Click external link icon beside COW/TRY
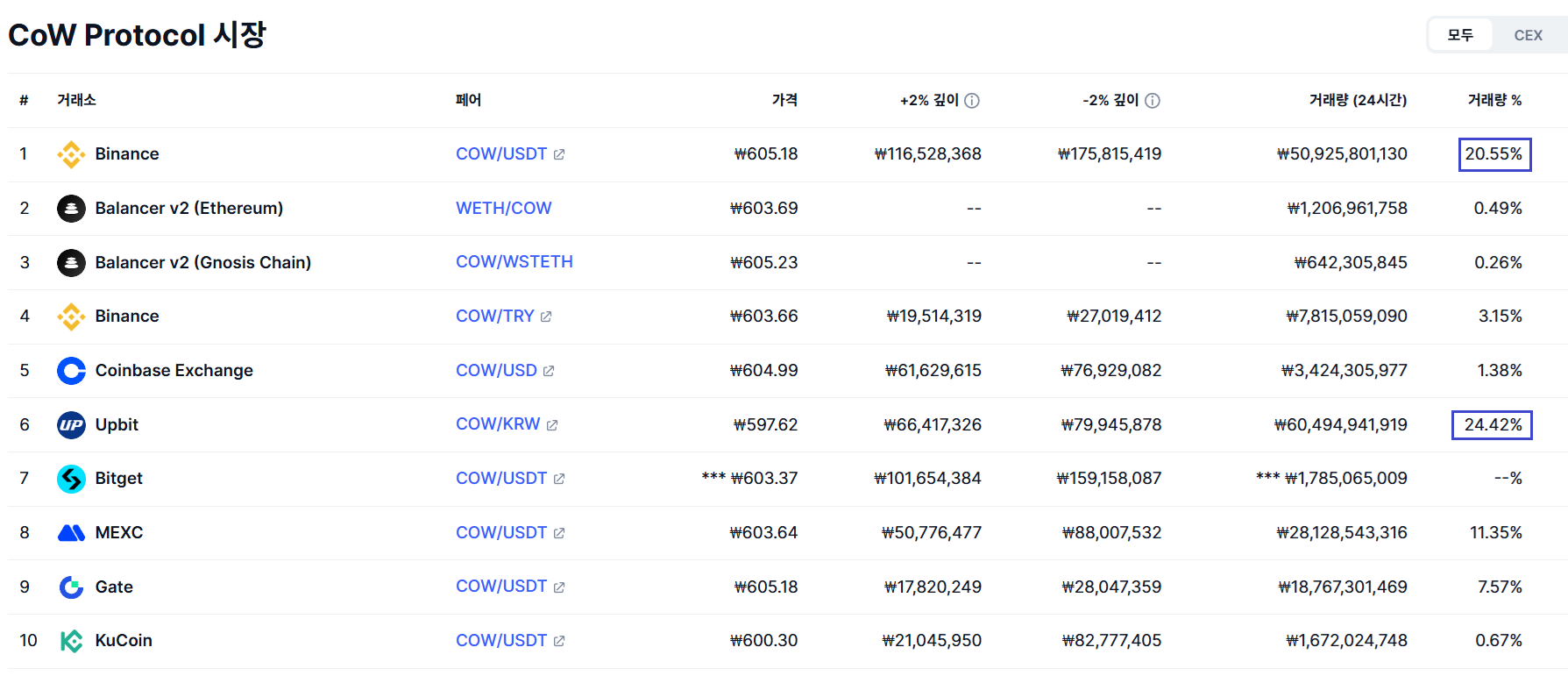This screenshot has height=690, width=1568. tap(546, 317)
